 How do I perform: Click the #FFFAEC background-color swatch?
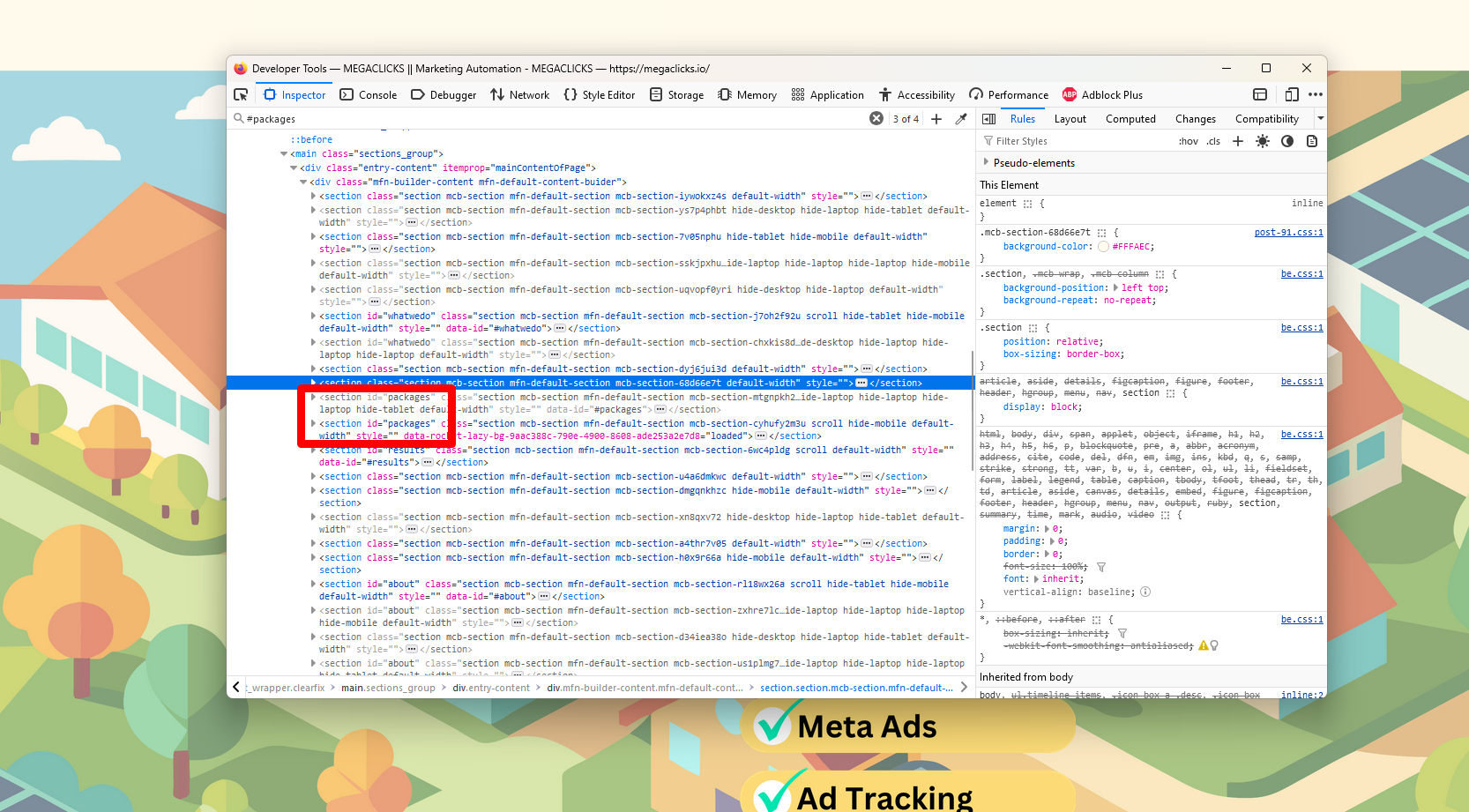coord(1103,247)
